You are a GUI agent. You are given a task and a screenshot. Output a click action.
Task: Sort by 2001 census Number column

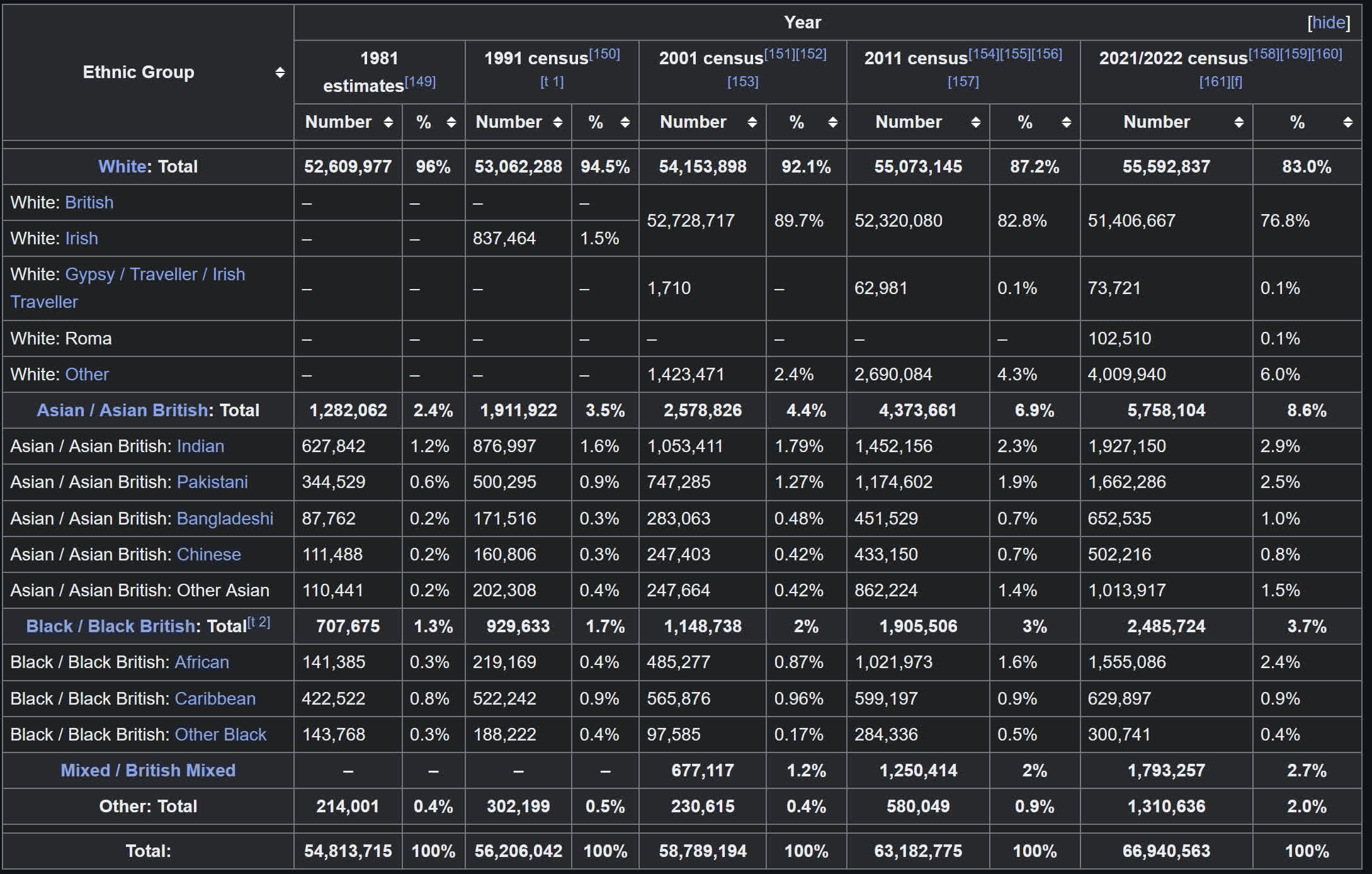tap(752, 122)
